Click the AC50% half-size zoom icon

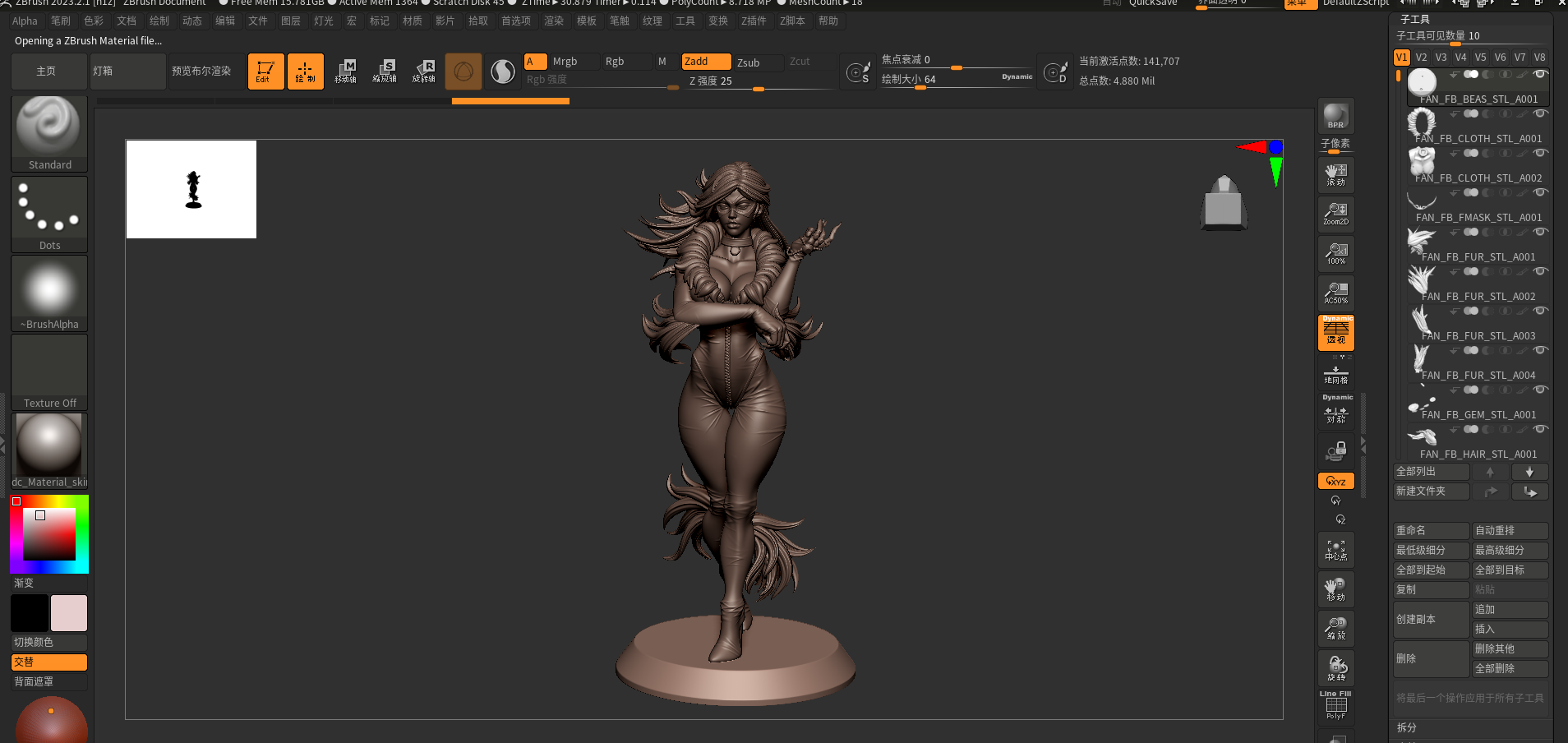point(1335,293)
